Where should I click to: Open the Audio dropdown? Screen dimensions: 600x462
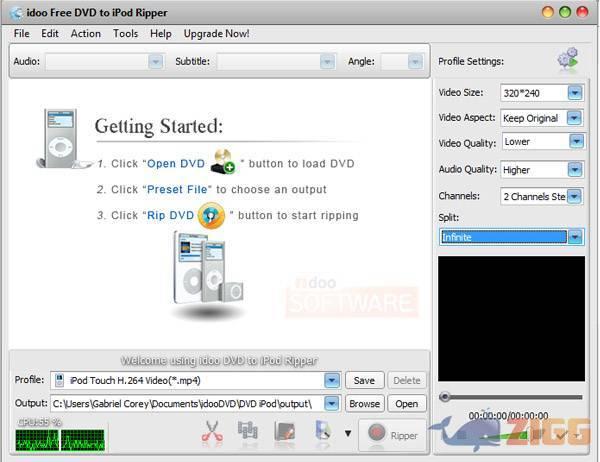pos(155,62)
